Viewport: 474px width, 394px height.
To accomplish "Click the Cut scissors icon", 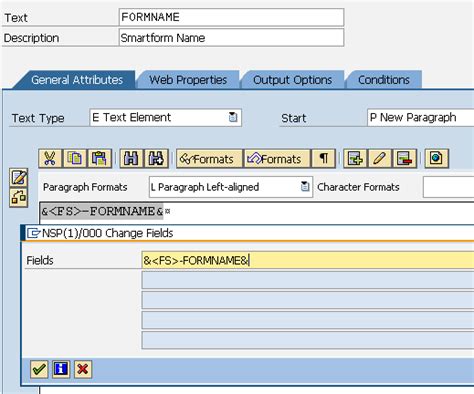I will (50, 158).
